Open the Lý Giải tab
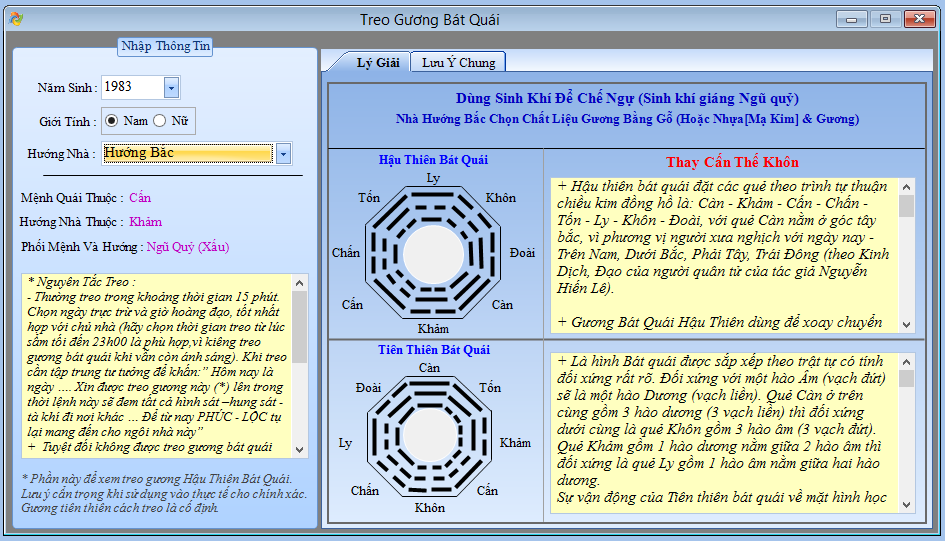This screenshot has width=945, height=541. [378, 62]
